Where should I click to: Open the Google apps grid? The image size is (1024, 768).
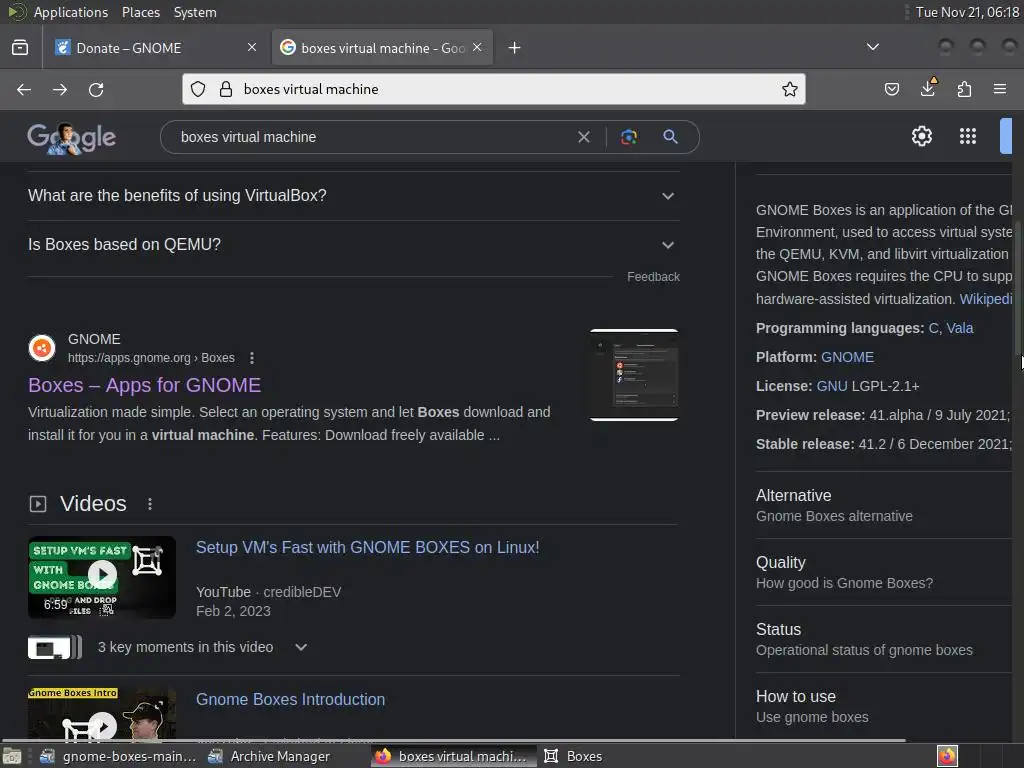968,136
